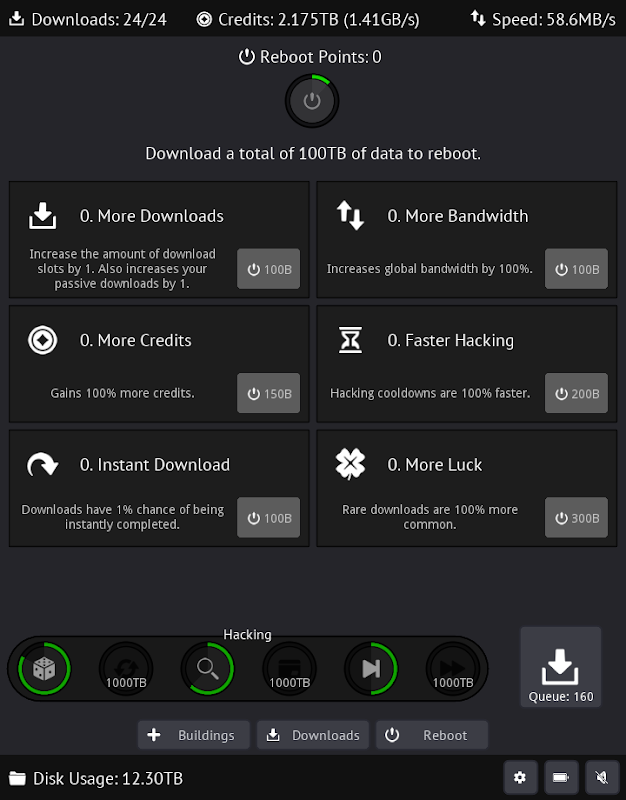Click the '0. Instant Download' title
This screenshot has height=800, width=626.
[x=155, y=464]
